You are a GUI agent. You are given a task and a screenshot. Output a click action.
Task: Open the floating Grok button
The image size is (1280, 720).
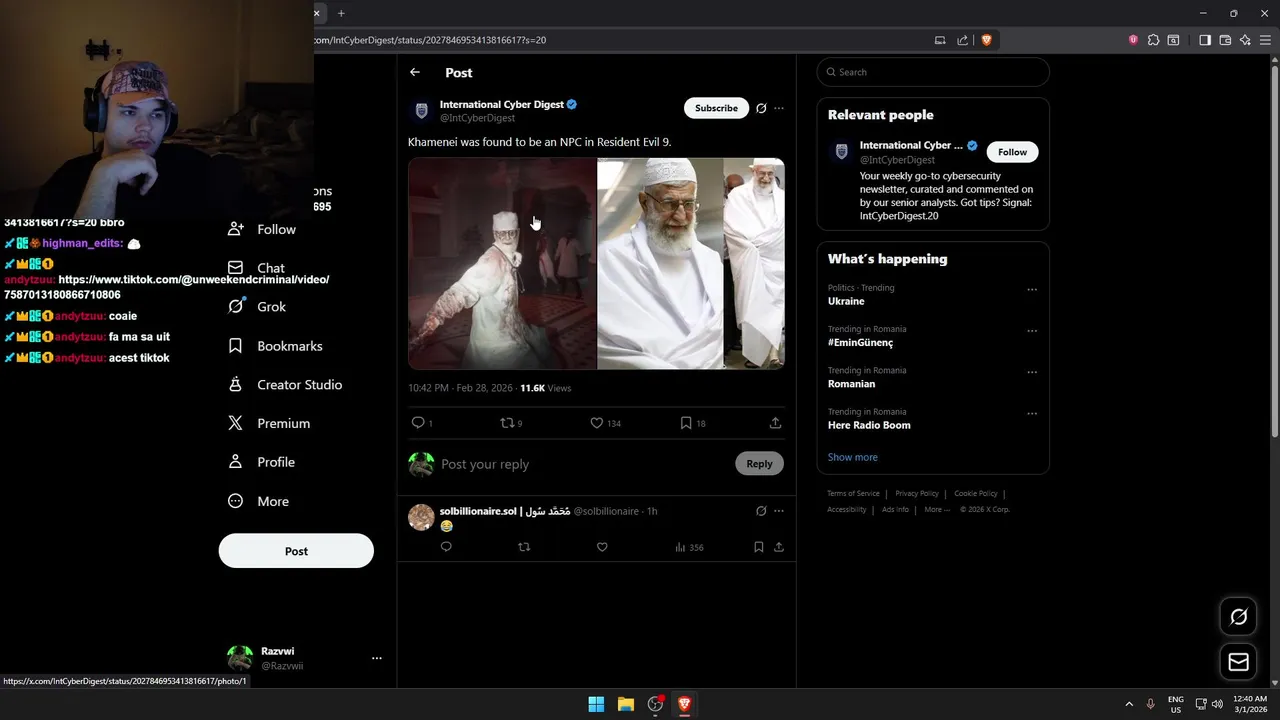[1238, 617]
